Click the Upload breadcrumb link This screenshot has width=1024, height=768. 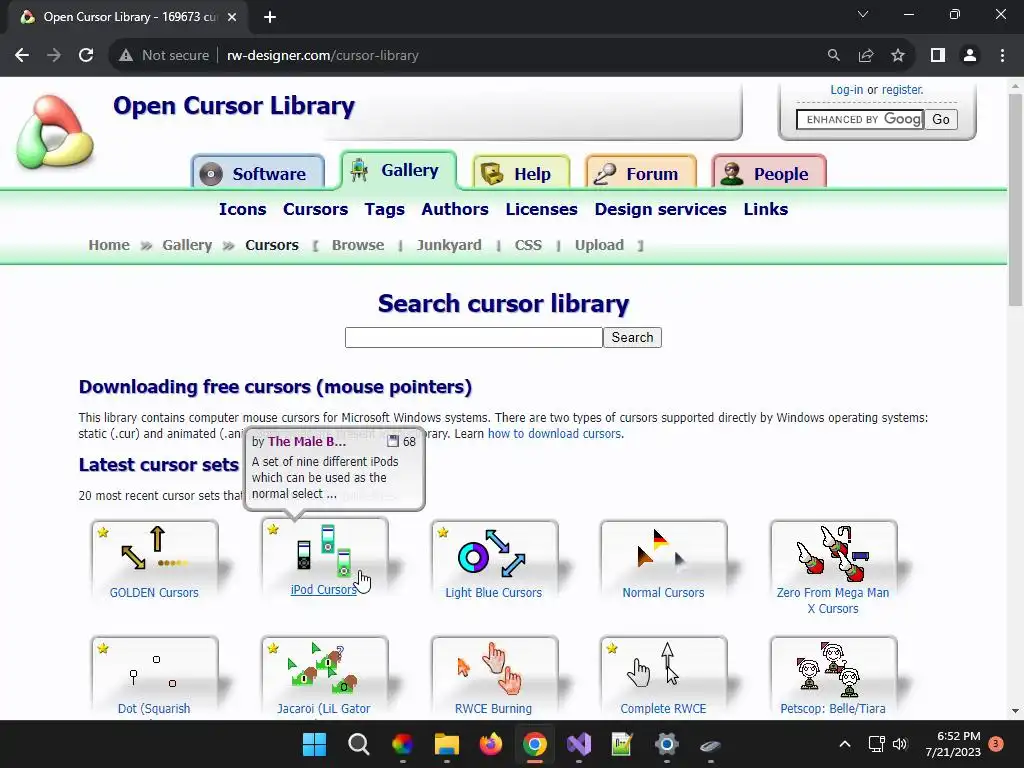pos(599,245)
